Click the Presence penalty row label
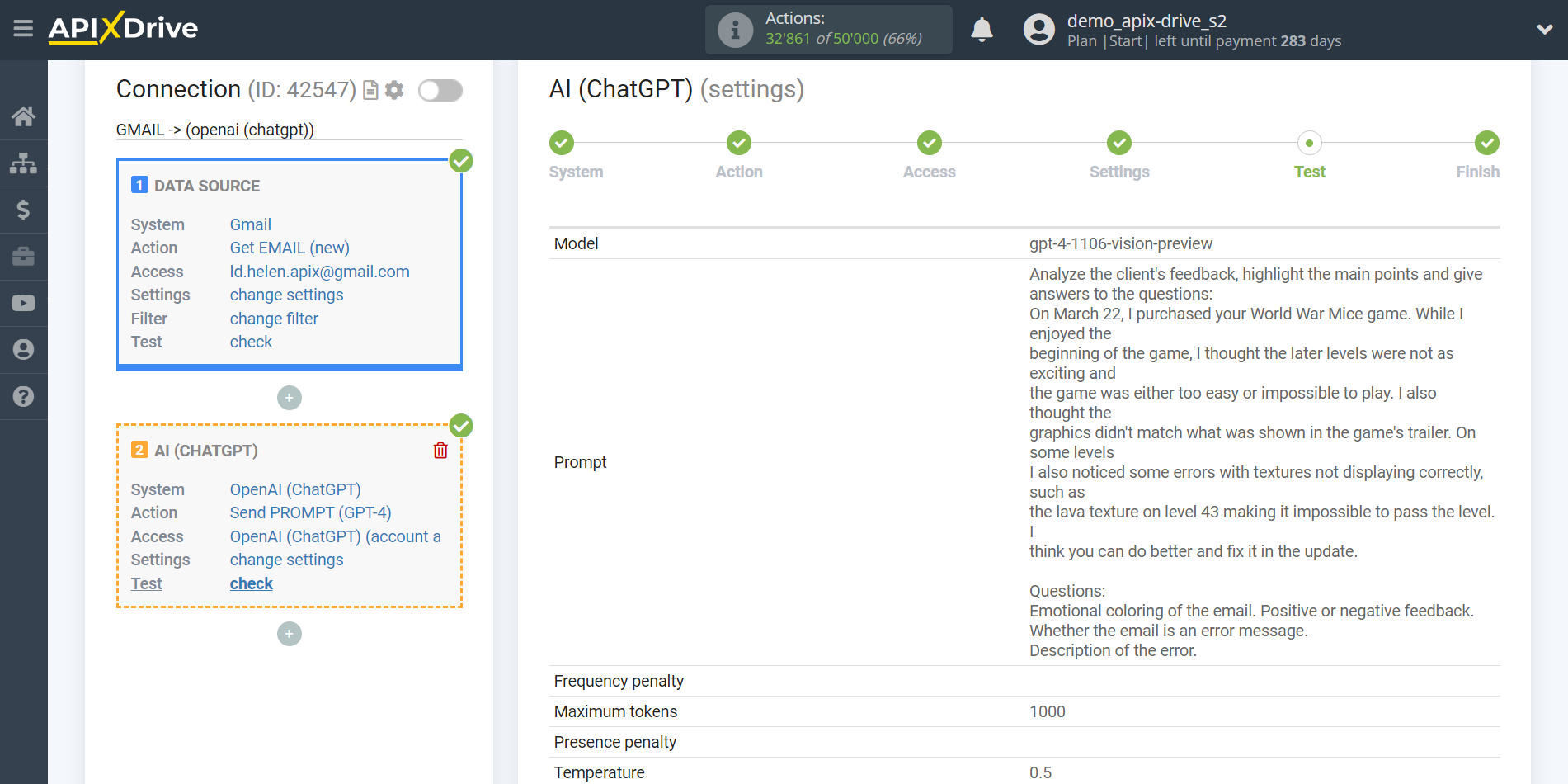Screen dimensions: 1568x784 [x=615, y=742]
